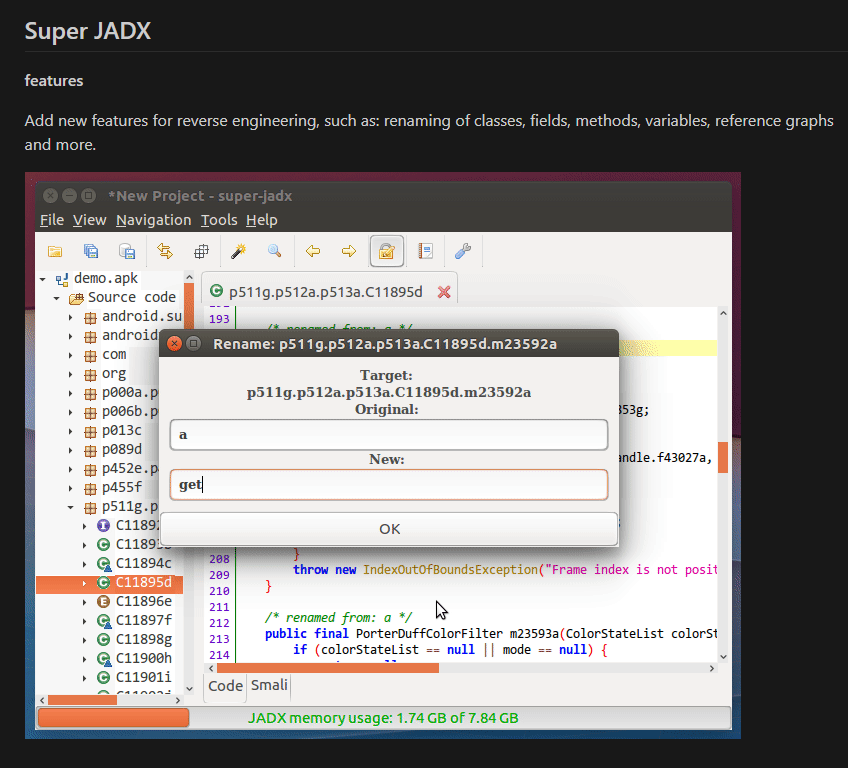Collapse the demo.apk tree node
Viewport: 848px width, 768px height.
click(x=43, y=280)
